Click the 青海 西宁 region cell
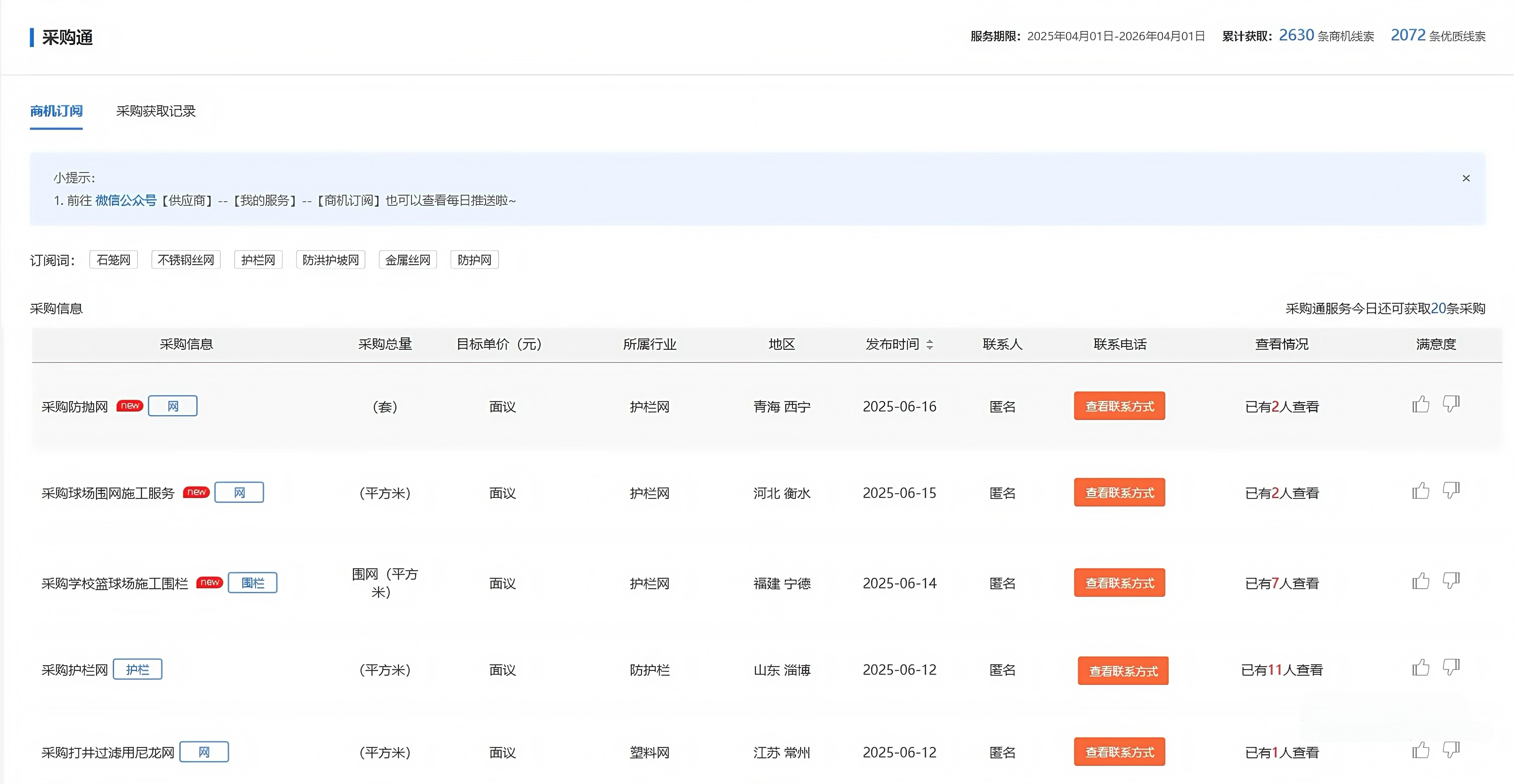Viewport: 1514px width, 784px height. click(782, 407)
